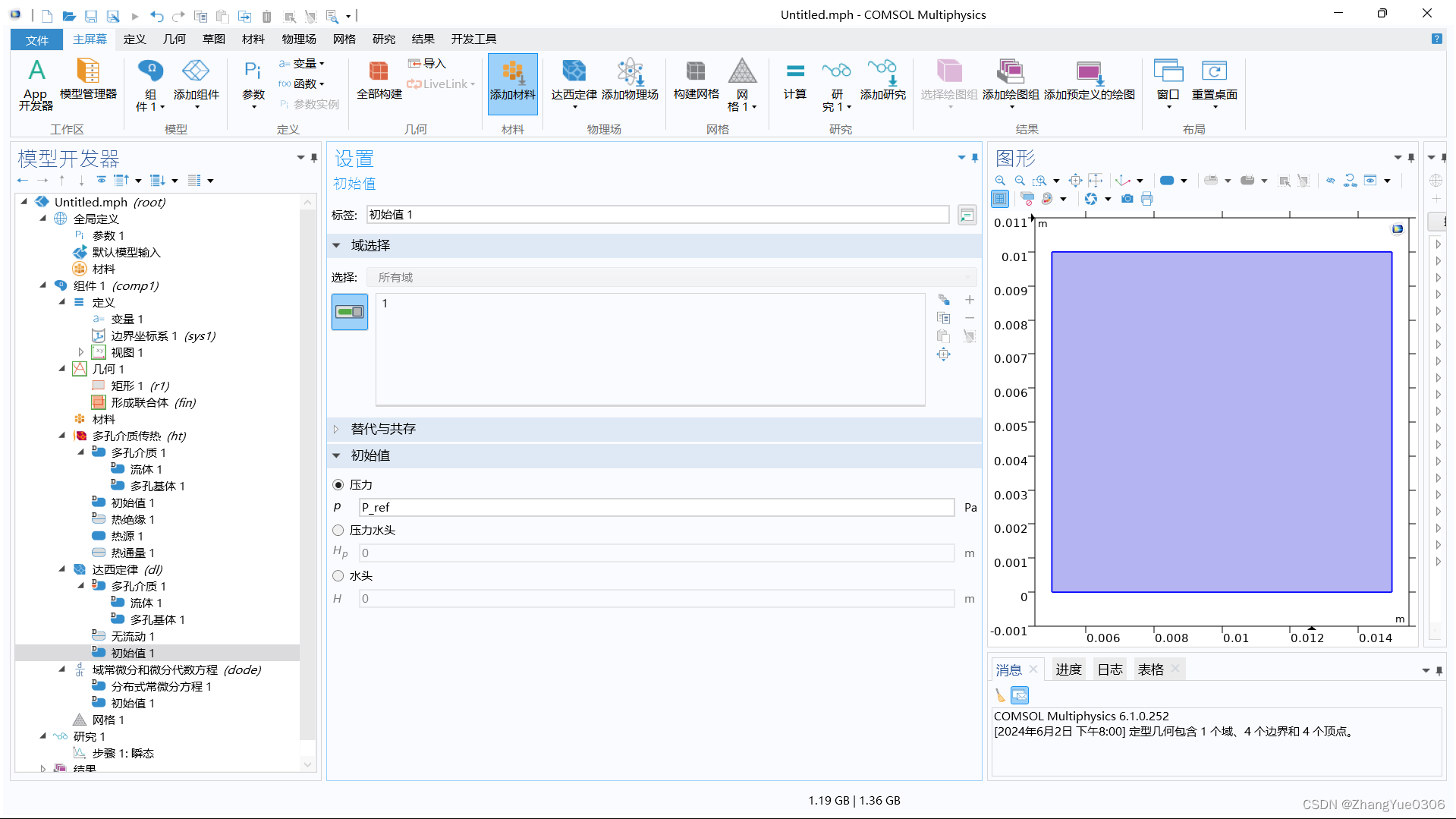Click the zoom extents icon in 图形 toolbar
This screenshot has height=819, width=1456.
(1075, 181)
